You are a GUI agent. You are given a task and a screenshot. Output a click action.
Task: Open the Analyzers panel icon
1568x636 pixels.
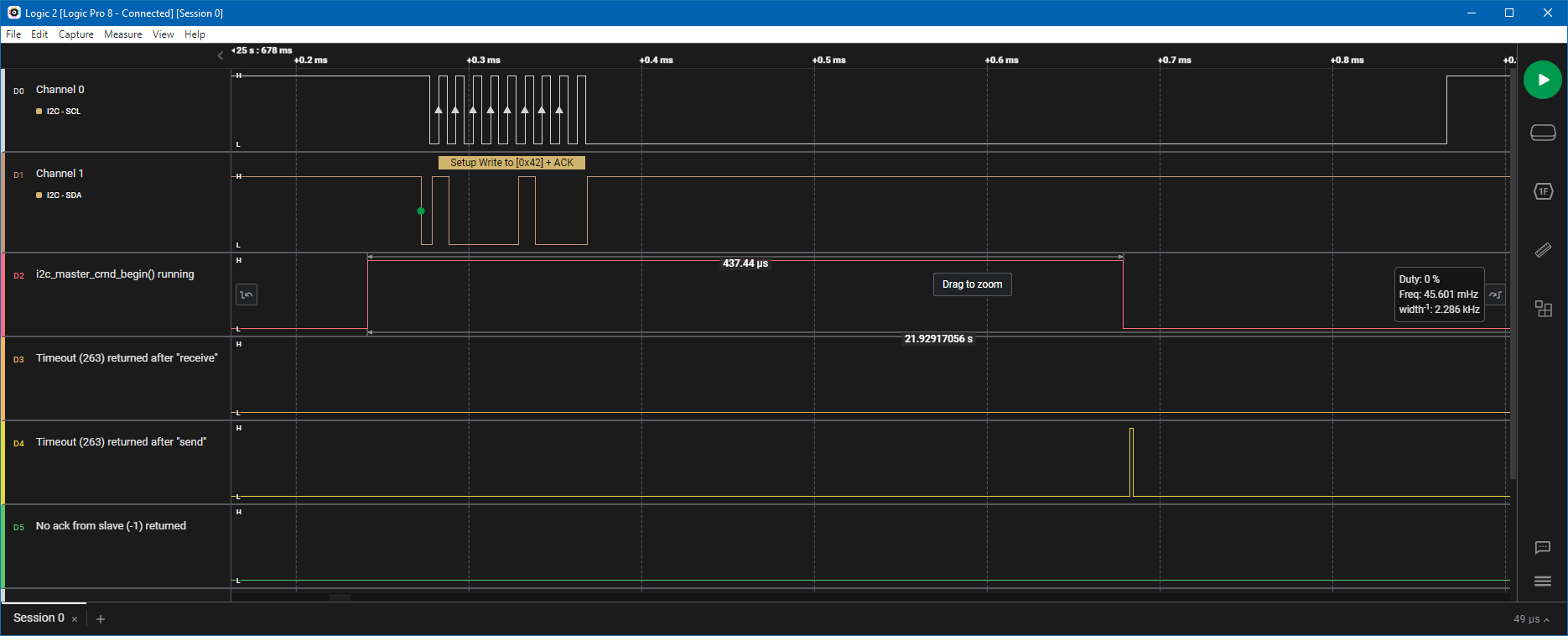click(1543, 191)
